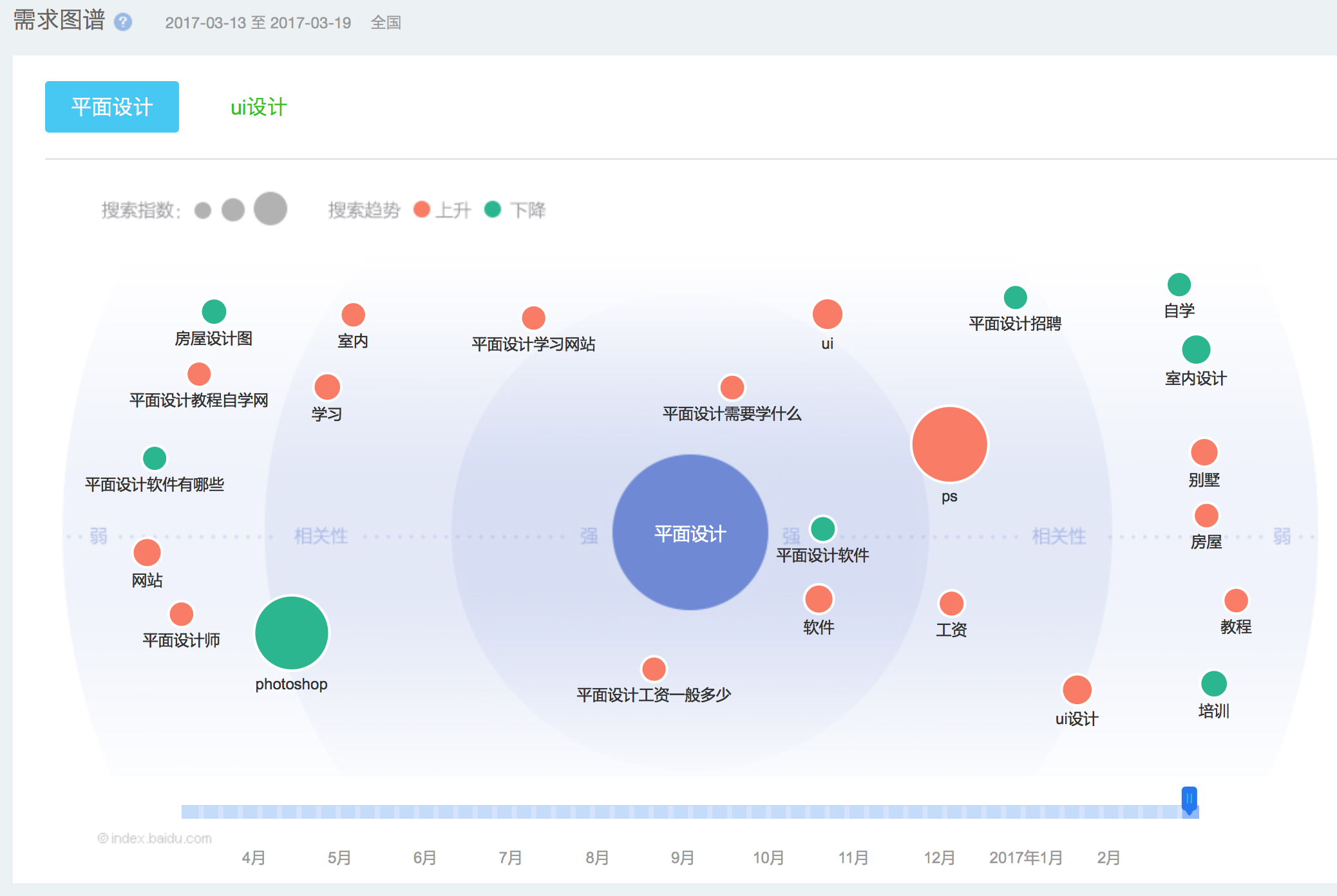Click the red ui bubble
This screenshot has width=1337, height=896.
point(827,315)
